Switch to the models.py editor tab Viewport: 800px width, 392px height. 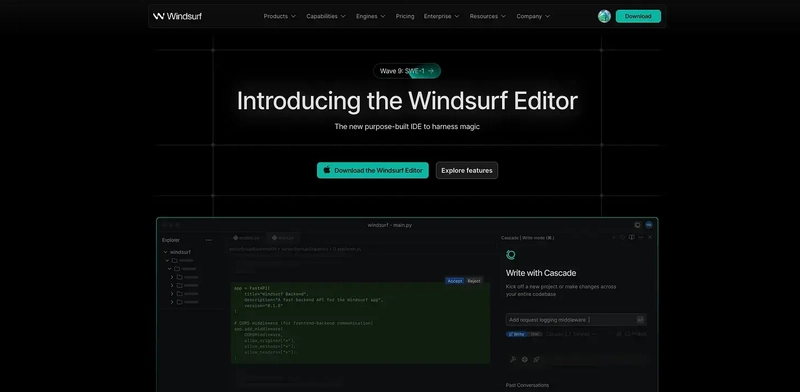pos(246,238)
